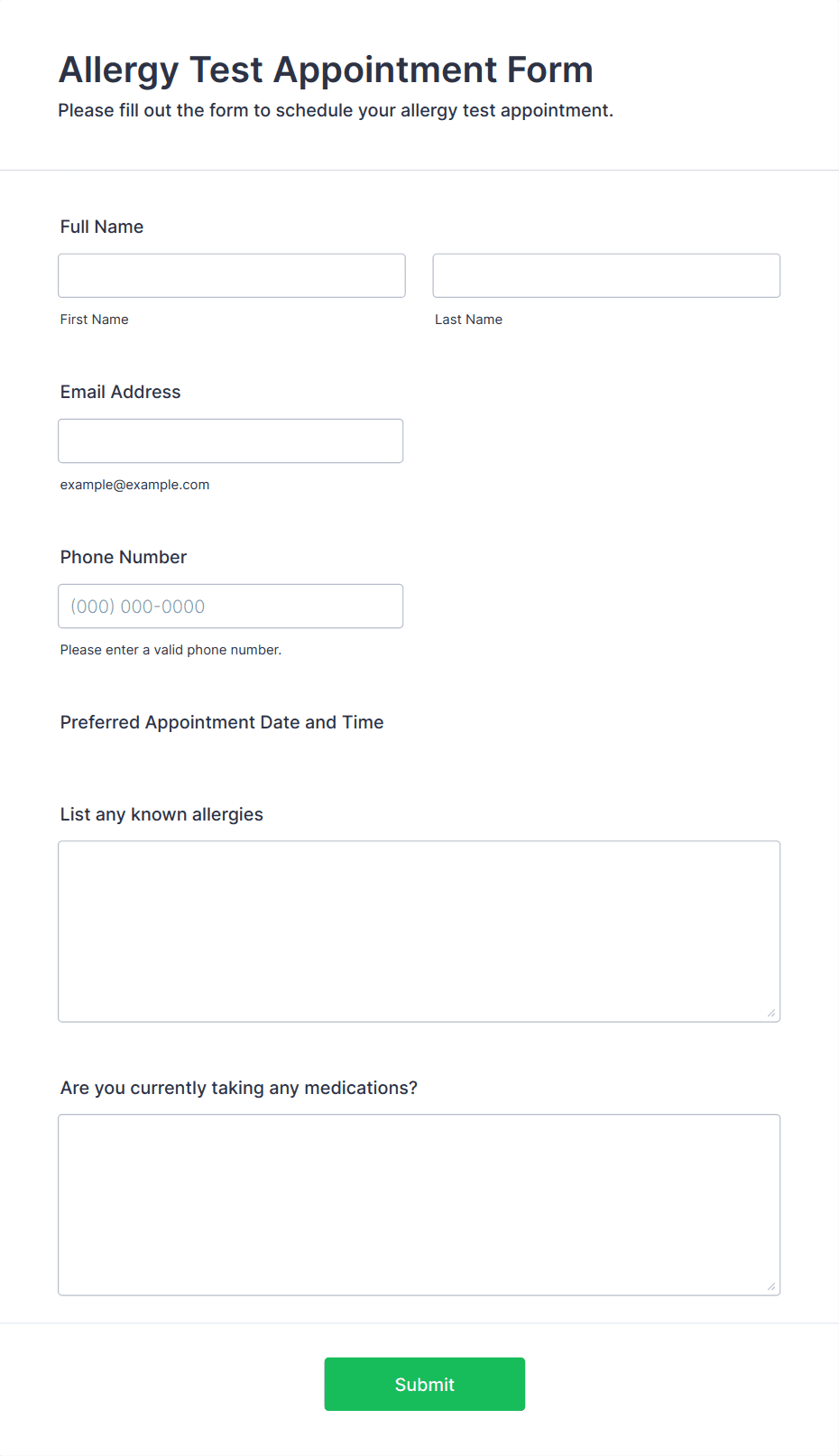Viewport: 839px width, 1456px height.
Task: Click the valid phone number hint text
Action: (x=171, y=650)
